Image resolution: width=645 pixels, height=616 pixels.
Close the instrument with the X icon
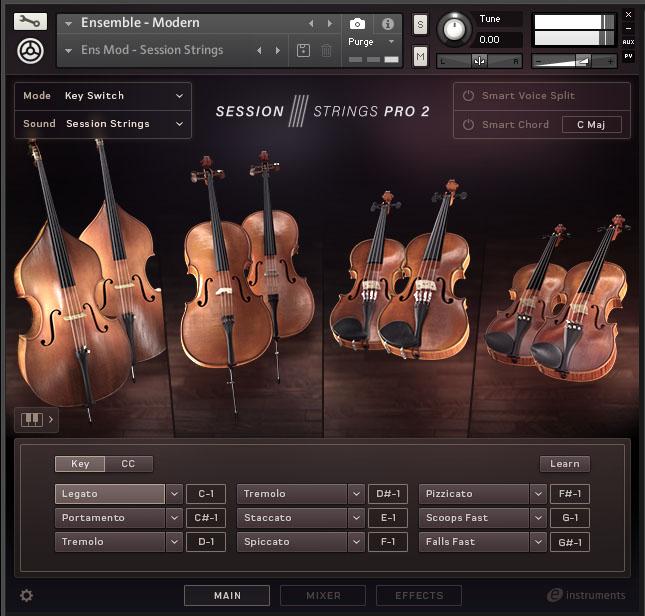coord(628,15)
